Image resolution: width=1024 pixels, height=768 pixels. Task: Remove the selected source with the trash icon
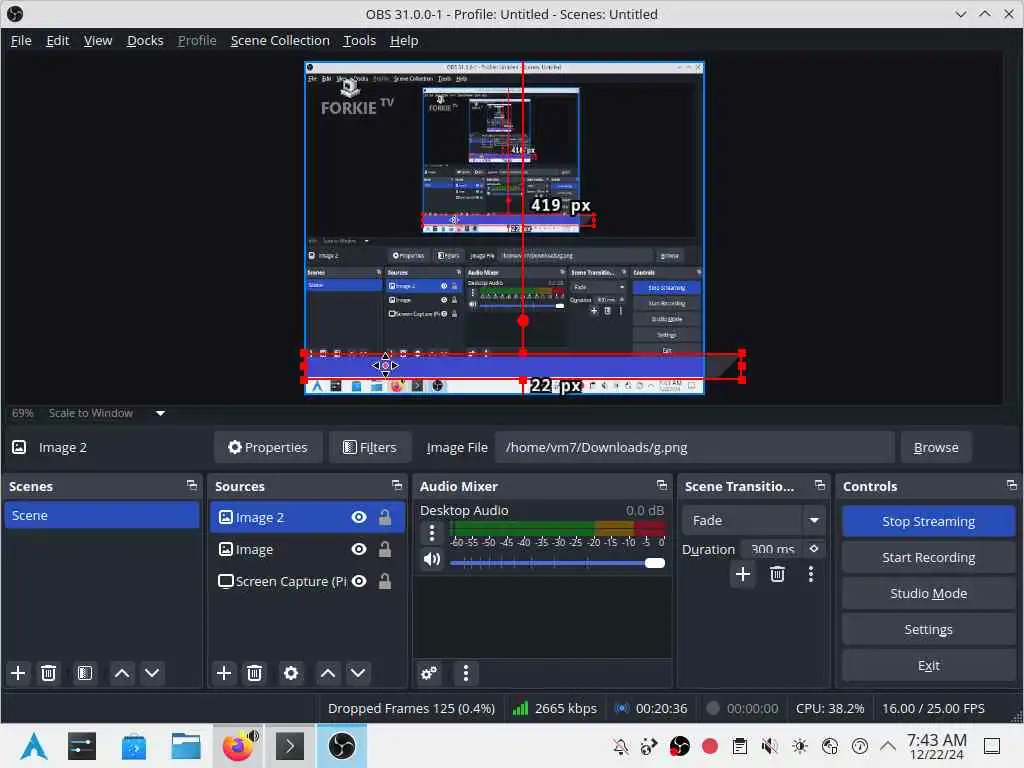point(255,673)
